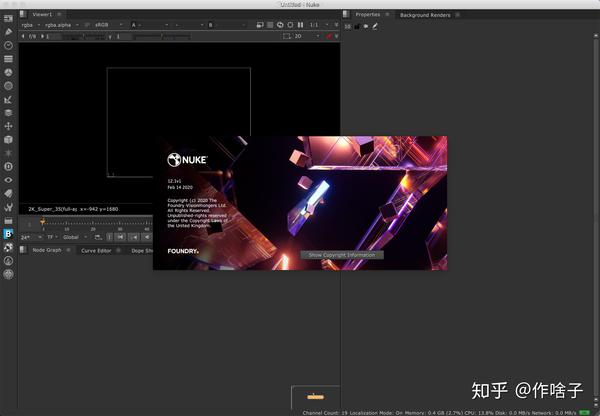Open the viewer A input dropdown
The height and width of the screenshot is (416, 600).
(x=150, y=25)
